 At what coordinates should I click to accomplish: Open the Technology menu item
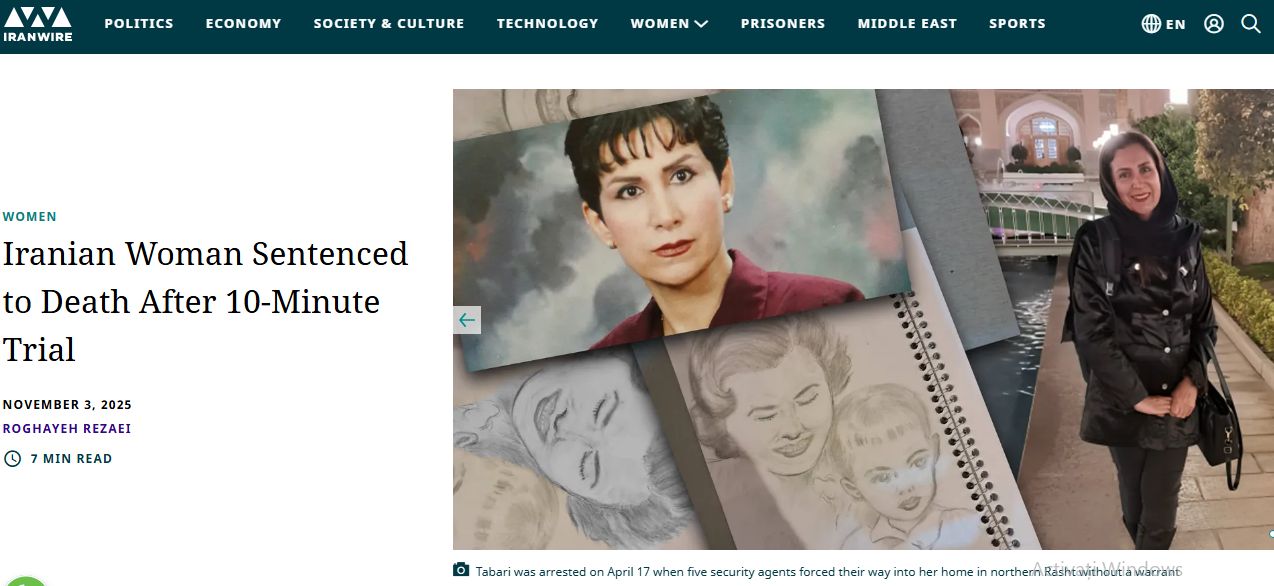coord(547,23)
